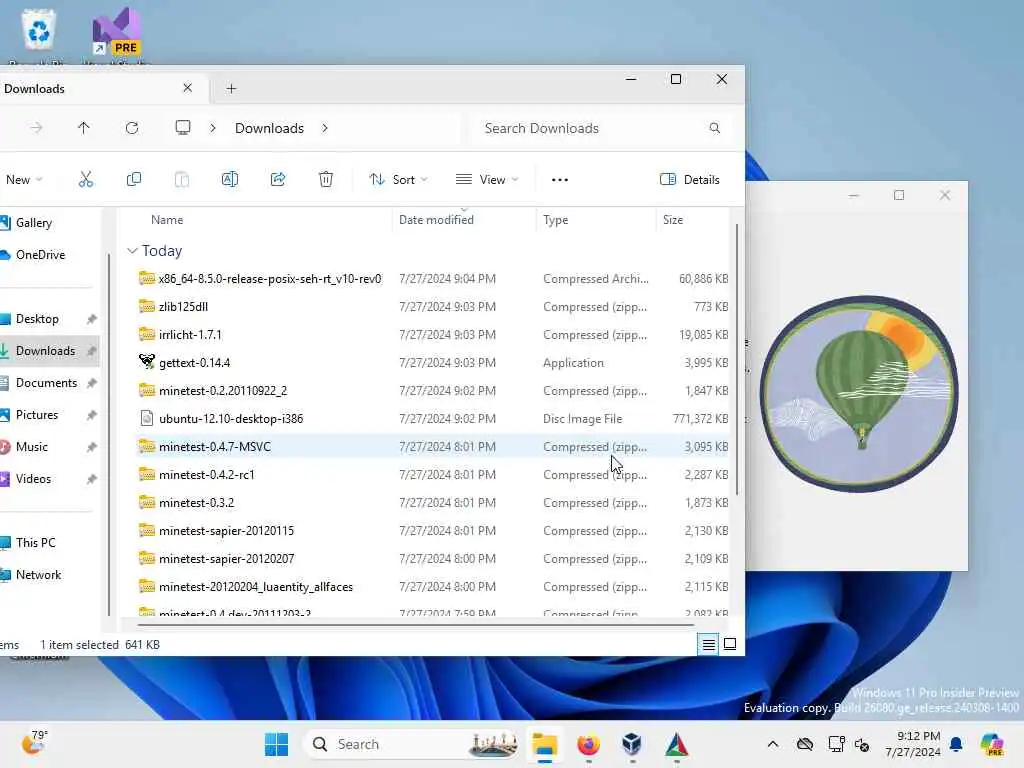Click the taskbar clock and date
The height and width of the screenshot is (768, 1024).
912,744
